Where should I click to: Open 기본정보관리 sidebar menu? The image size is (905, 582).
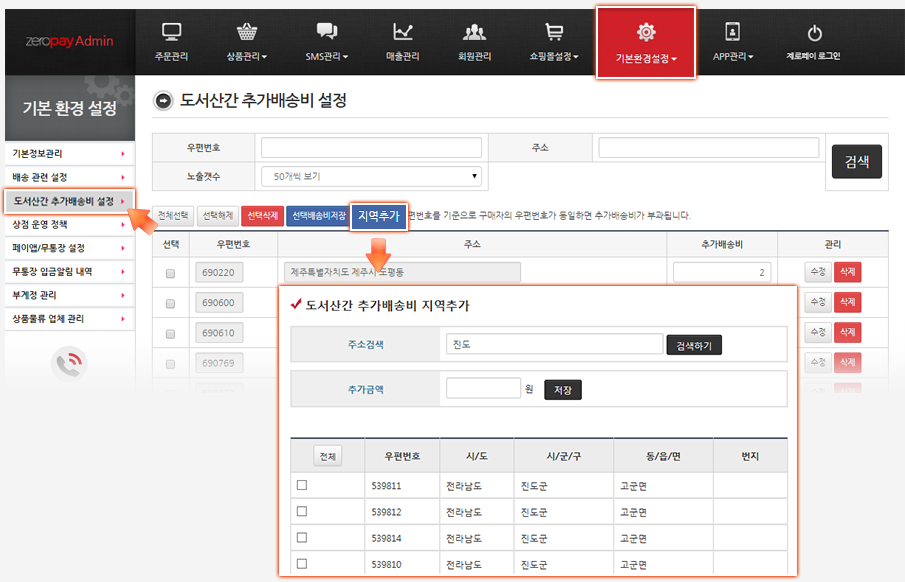tap(69, 154)
